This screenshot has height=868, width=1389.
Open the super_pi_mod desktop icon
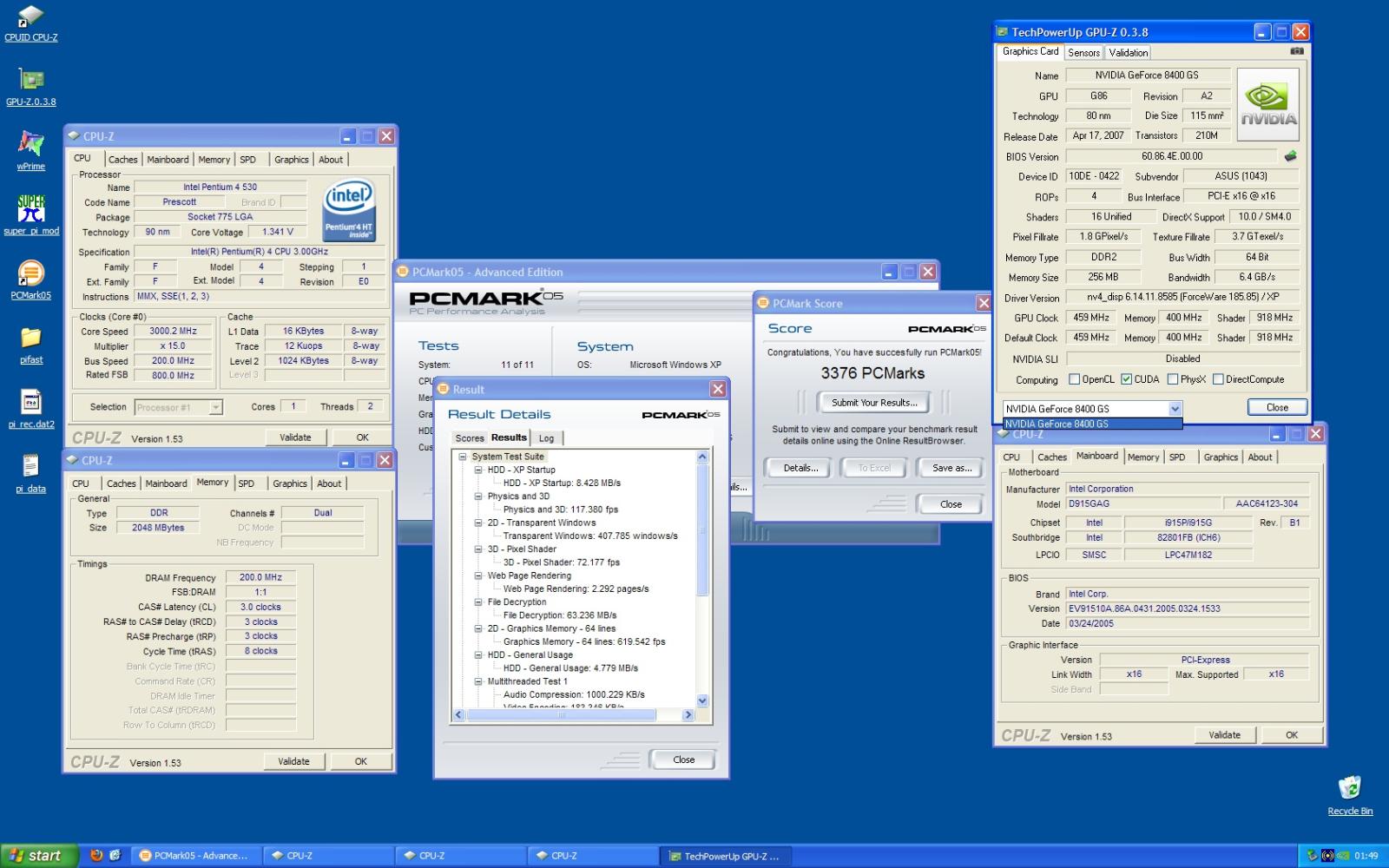click(x=31, y=215)
